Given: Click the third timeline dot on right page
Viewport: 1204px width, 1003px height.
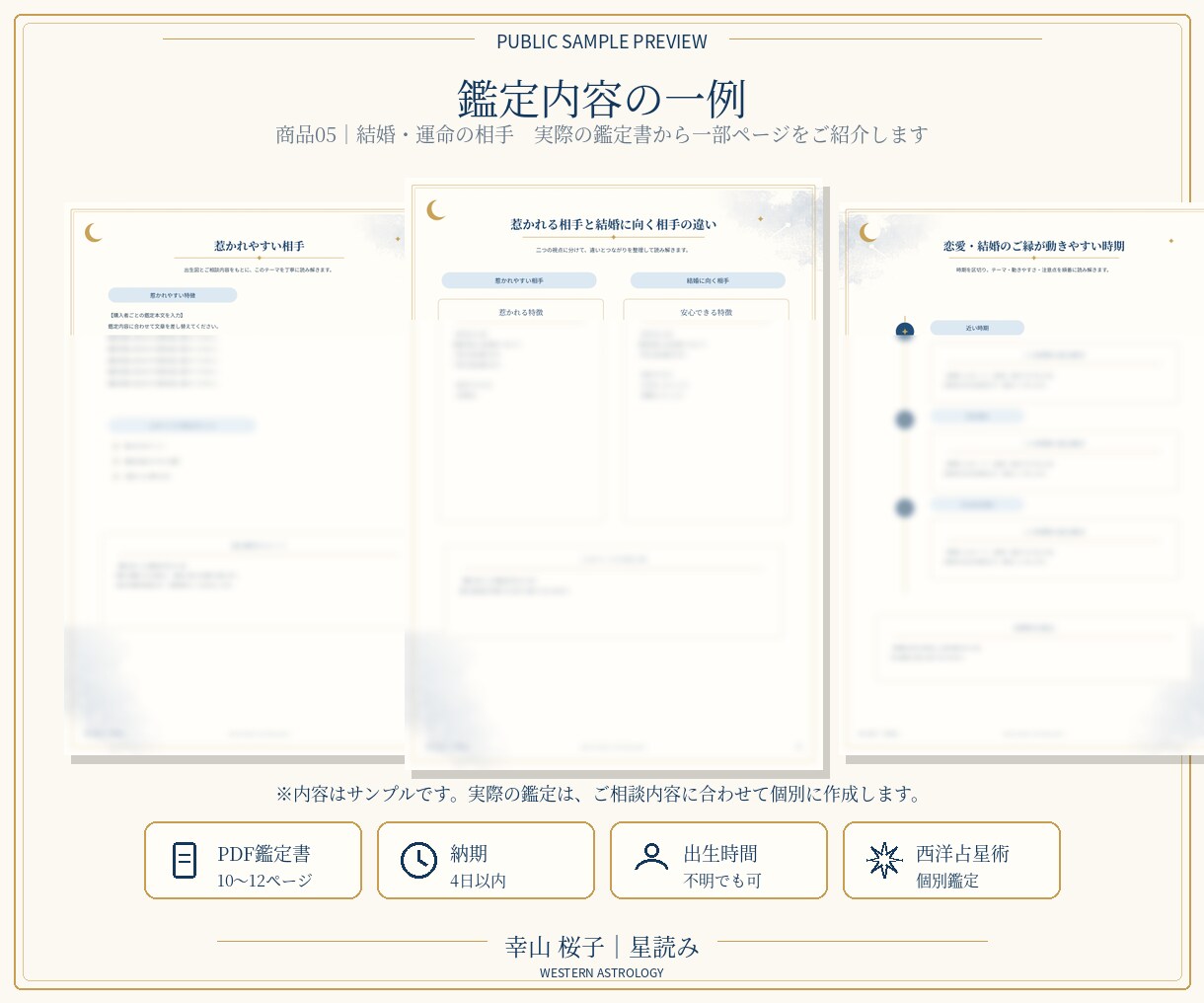Looking at the screenshot, I should pos(905,507).
